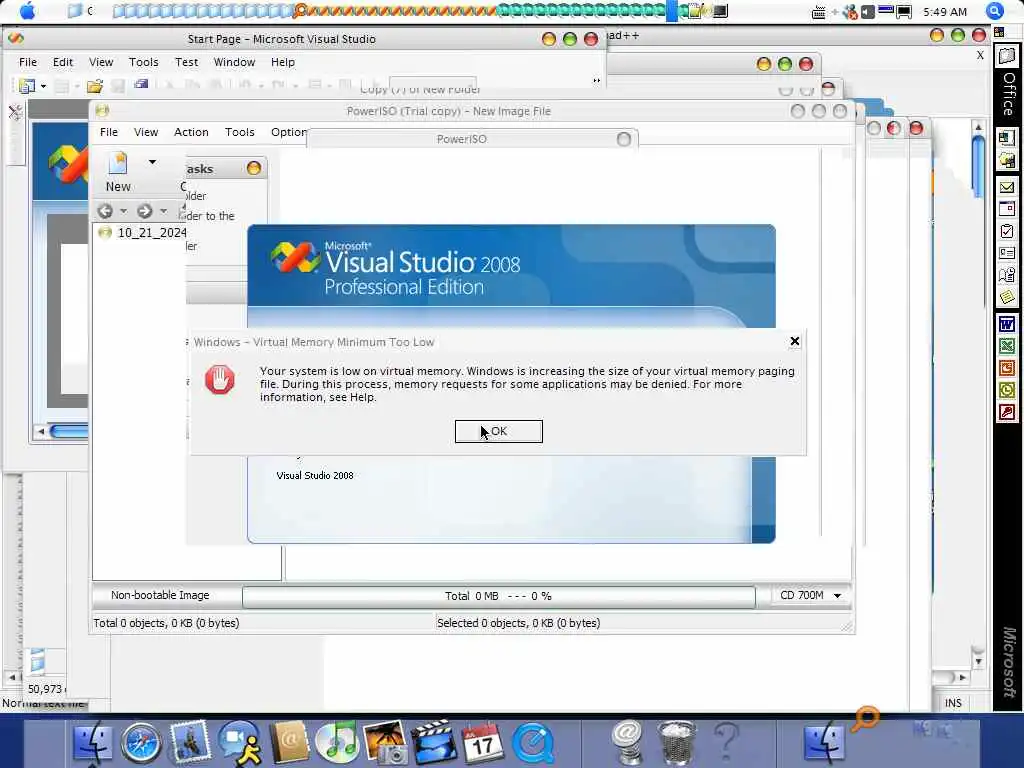The image size is (1024, 768).
Task: Click the New Office Document icon on Office bar
Action: (1007, 138)
